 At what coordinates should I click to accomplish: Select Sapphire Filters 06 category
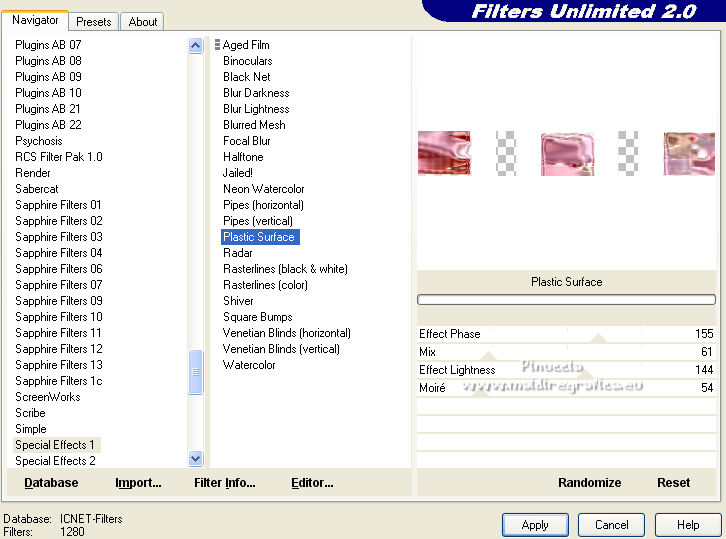[58, 269]
